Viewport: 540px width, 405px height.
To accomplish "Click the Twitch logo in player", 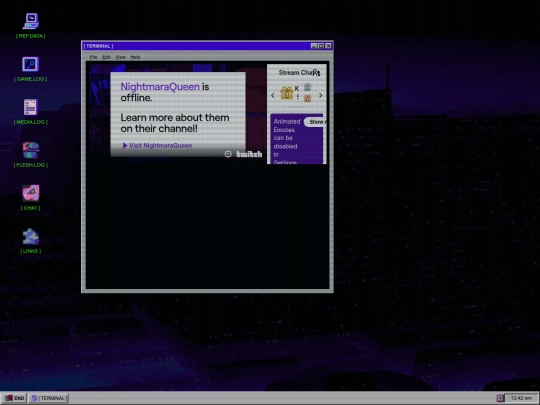I will click(x=249, y=154).
